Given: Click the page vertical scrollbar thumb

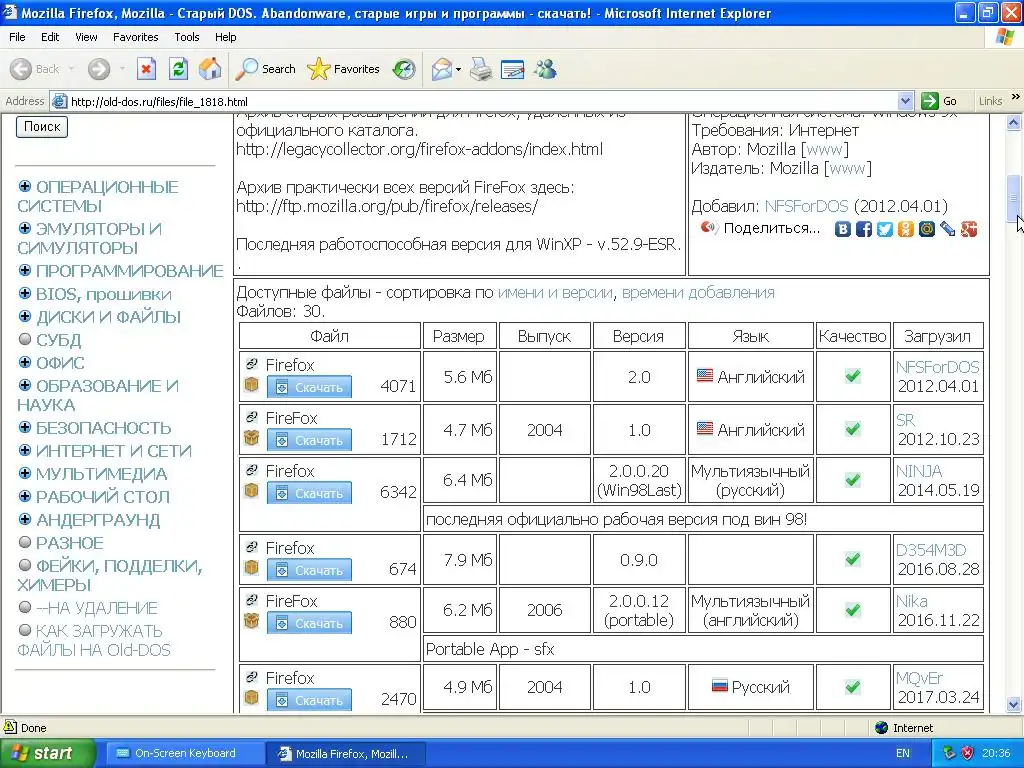Looking at the screenshot, I should [x=1014, y=197].
